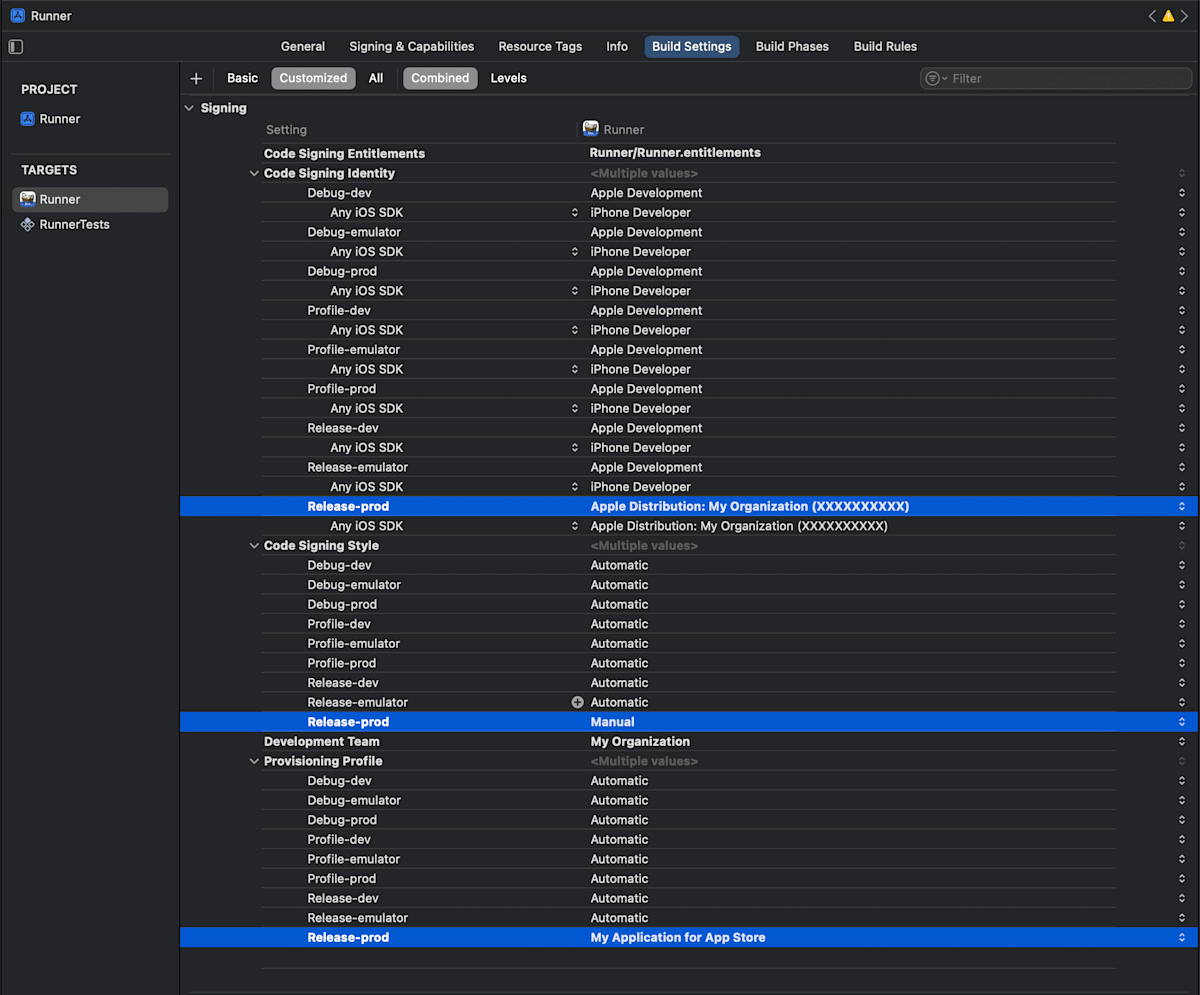Select Profile-emulator under Provisioning Profile
1200x995 pixels.
point(354,859)
